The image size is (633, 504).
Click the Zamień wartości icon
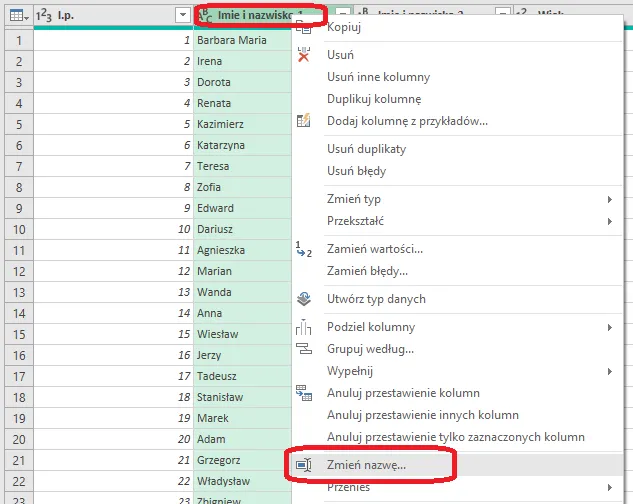tap(305, 248)
